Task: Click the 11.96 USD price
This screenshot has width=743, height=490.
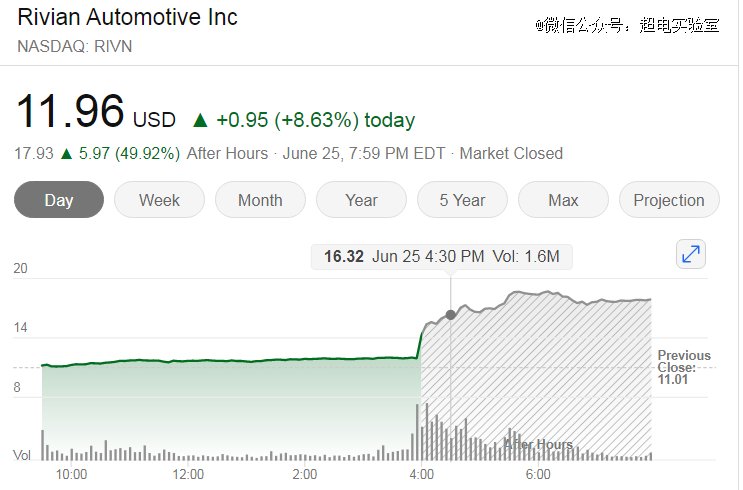Action: tap(96, 112)
